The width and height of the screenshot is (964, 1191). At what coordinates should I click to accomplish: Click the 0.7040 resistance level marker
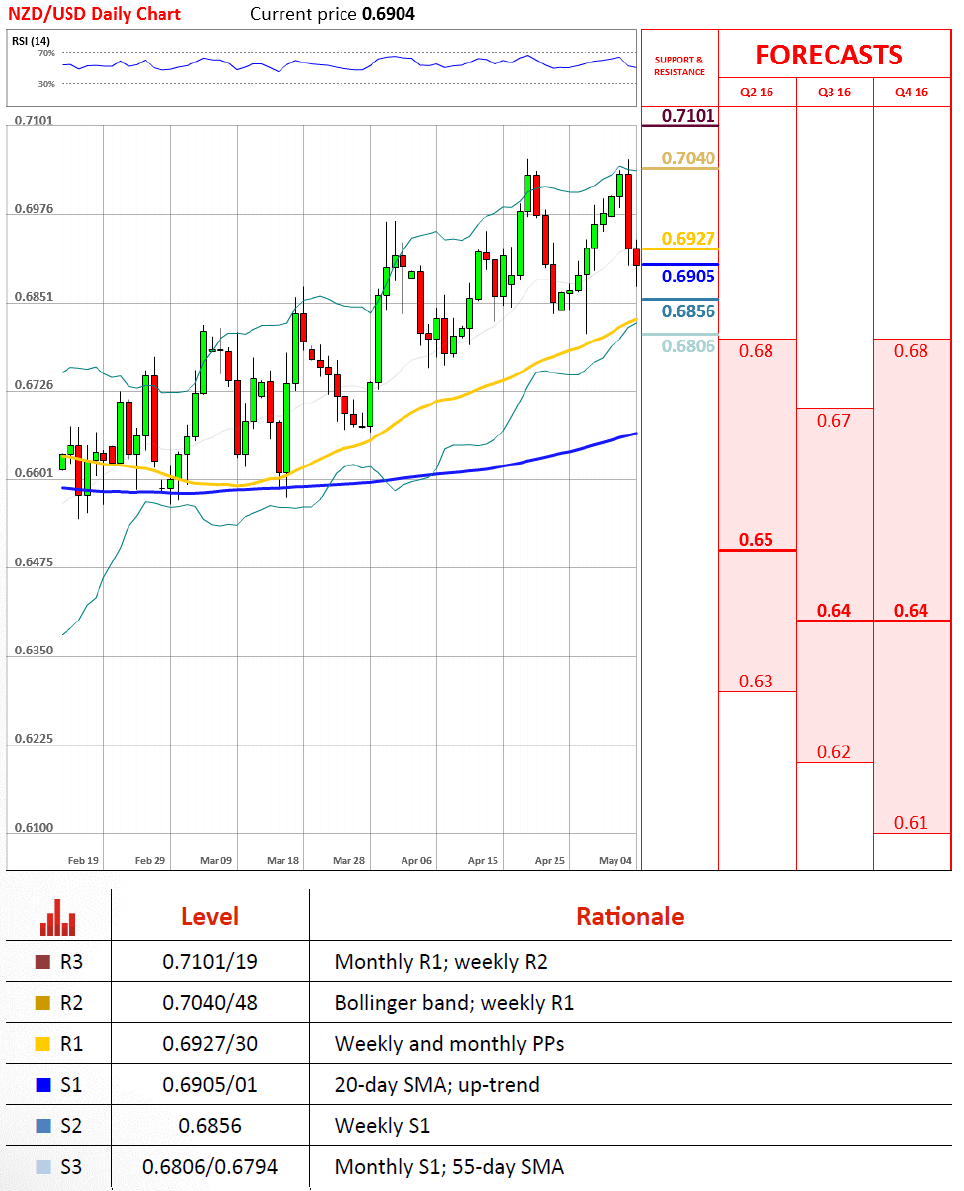pyautogui.click(x=688, y=158)
